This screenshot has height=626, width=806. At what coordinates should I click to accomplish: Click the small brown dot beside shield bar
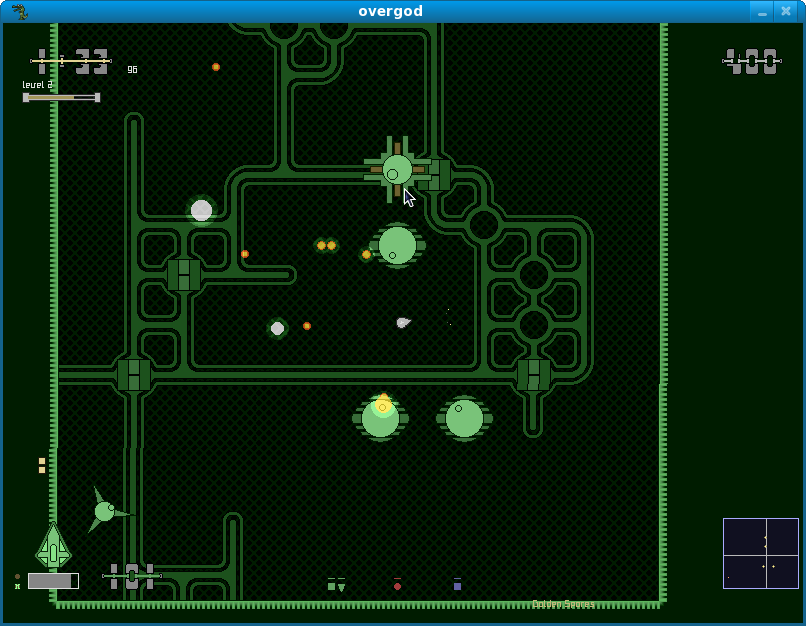(x=17, y=576)
